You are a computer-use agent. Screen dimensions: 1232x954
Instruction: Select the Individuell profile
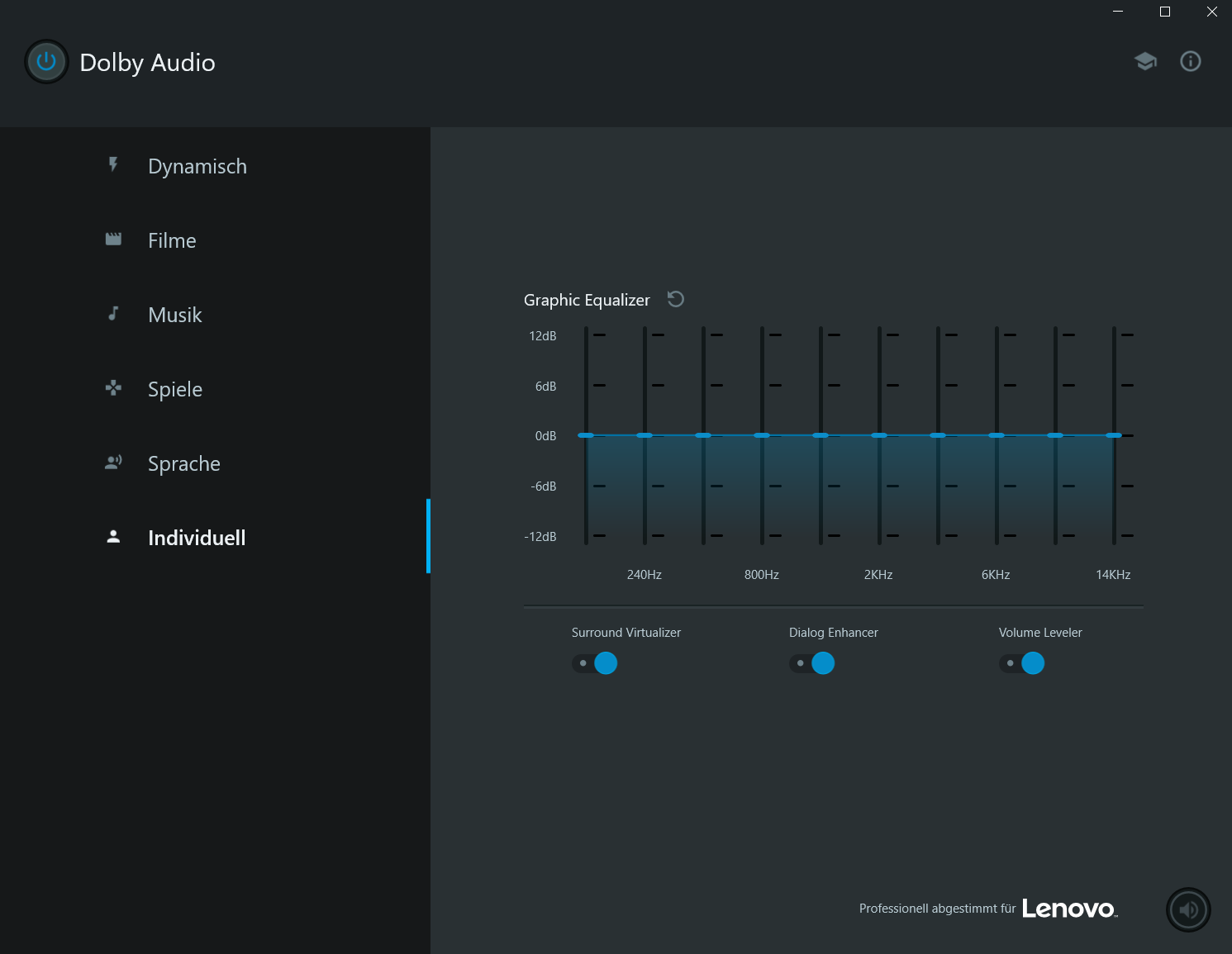point(197,538)
